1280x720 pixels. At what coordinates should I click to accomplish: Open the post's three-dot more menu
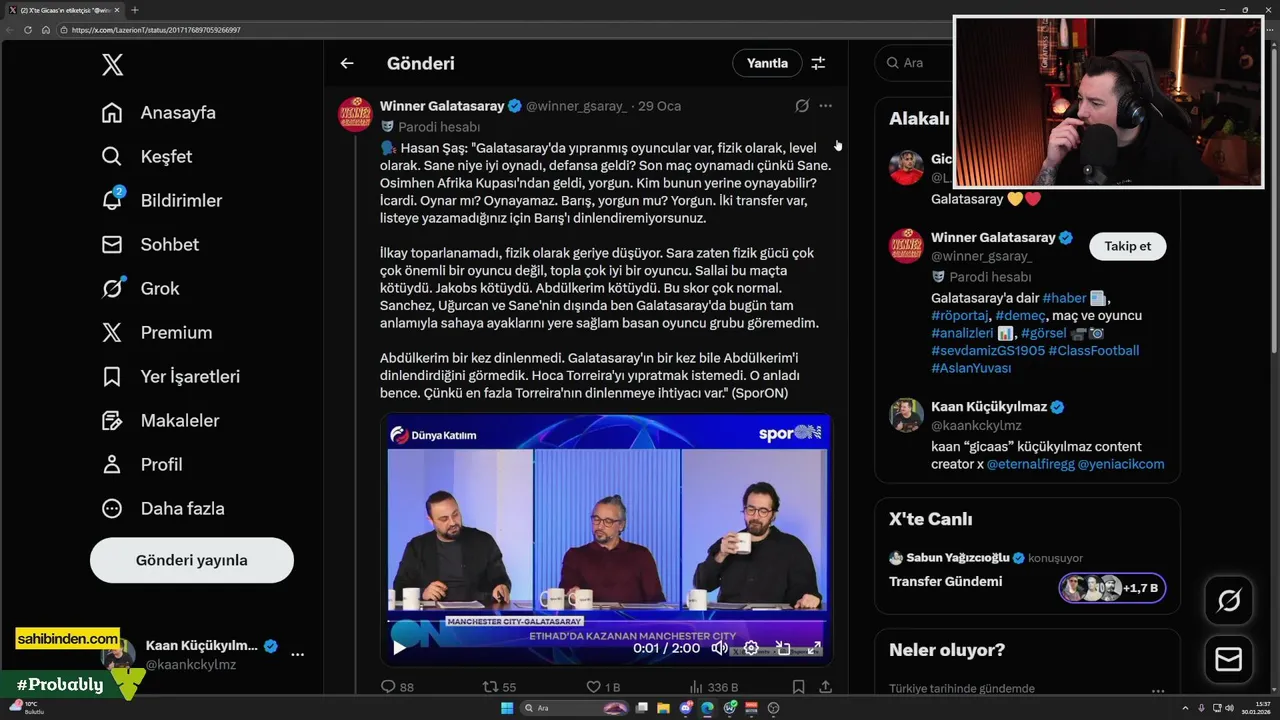point(825,106)
